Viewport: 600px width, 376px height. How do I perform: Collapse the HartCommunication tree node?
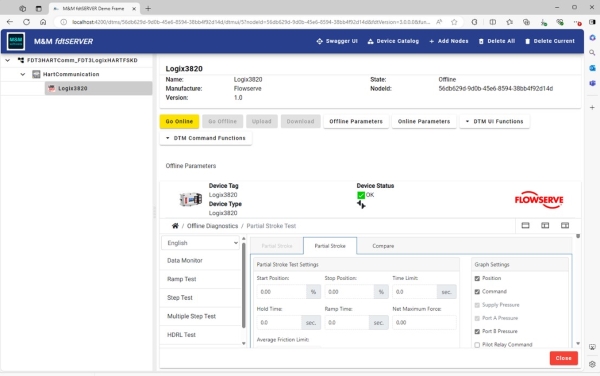pyautogui.click(x=23, y=74)
